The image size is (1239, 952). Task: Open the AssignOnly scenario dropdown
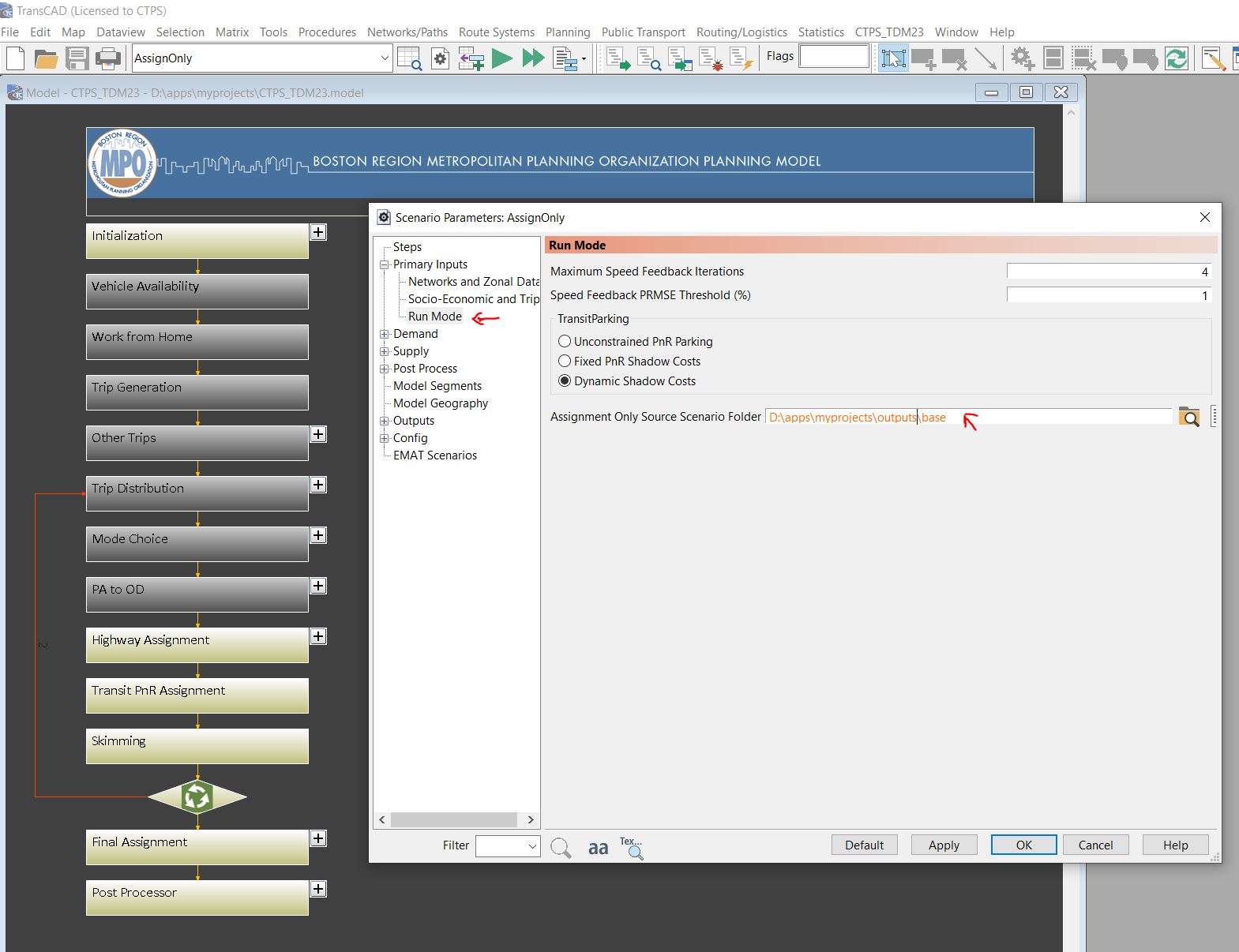(x=385, y=58)
